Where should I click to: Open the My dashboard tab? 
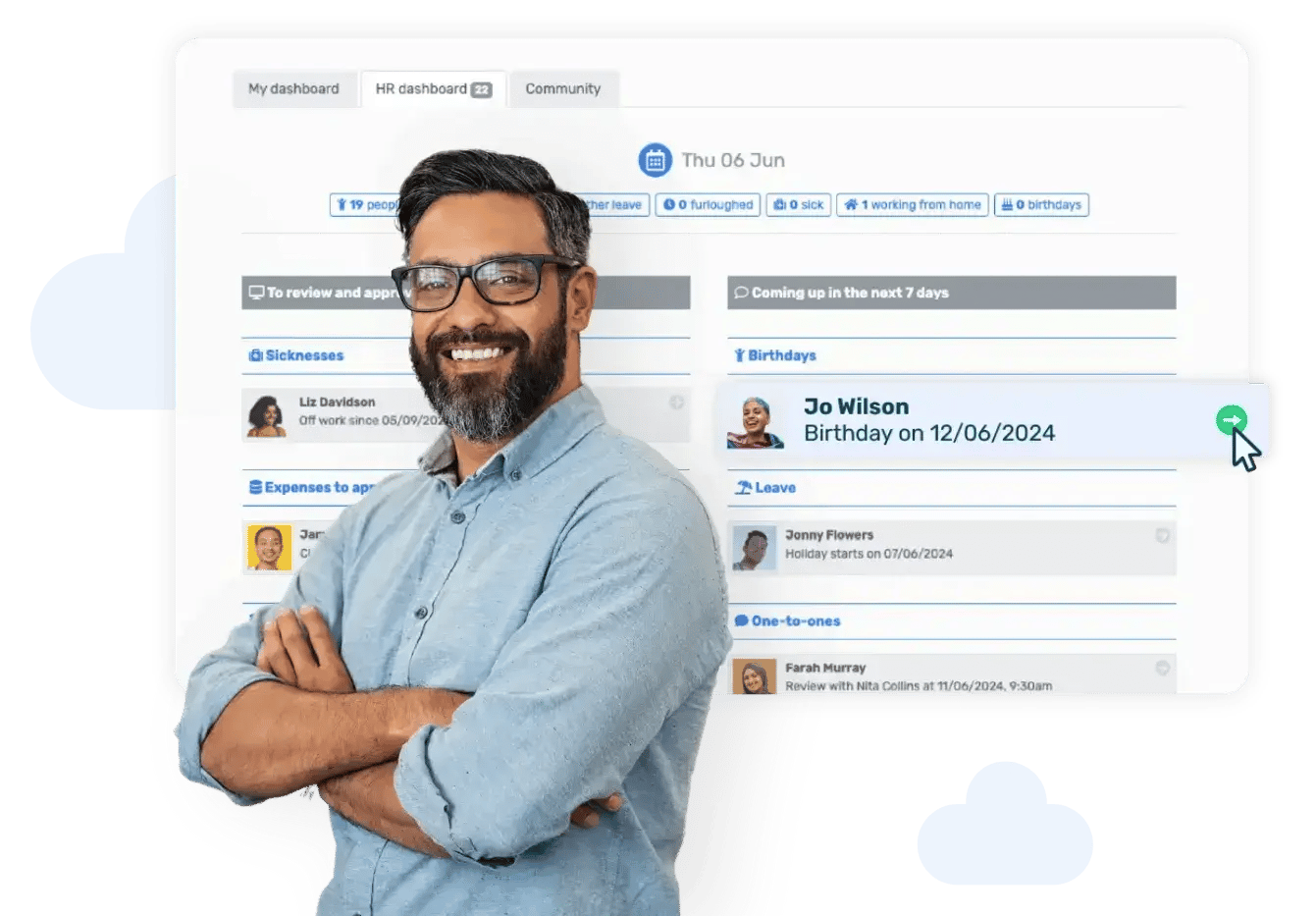[293, 88]
